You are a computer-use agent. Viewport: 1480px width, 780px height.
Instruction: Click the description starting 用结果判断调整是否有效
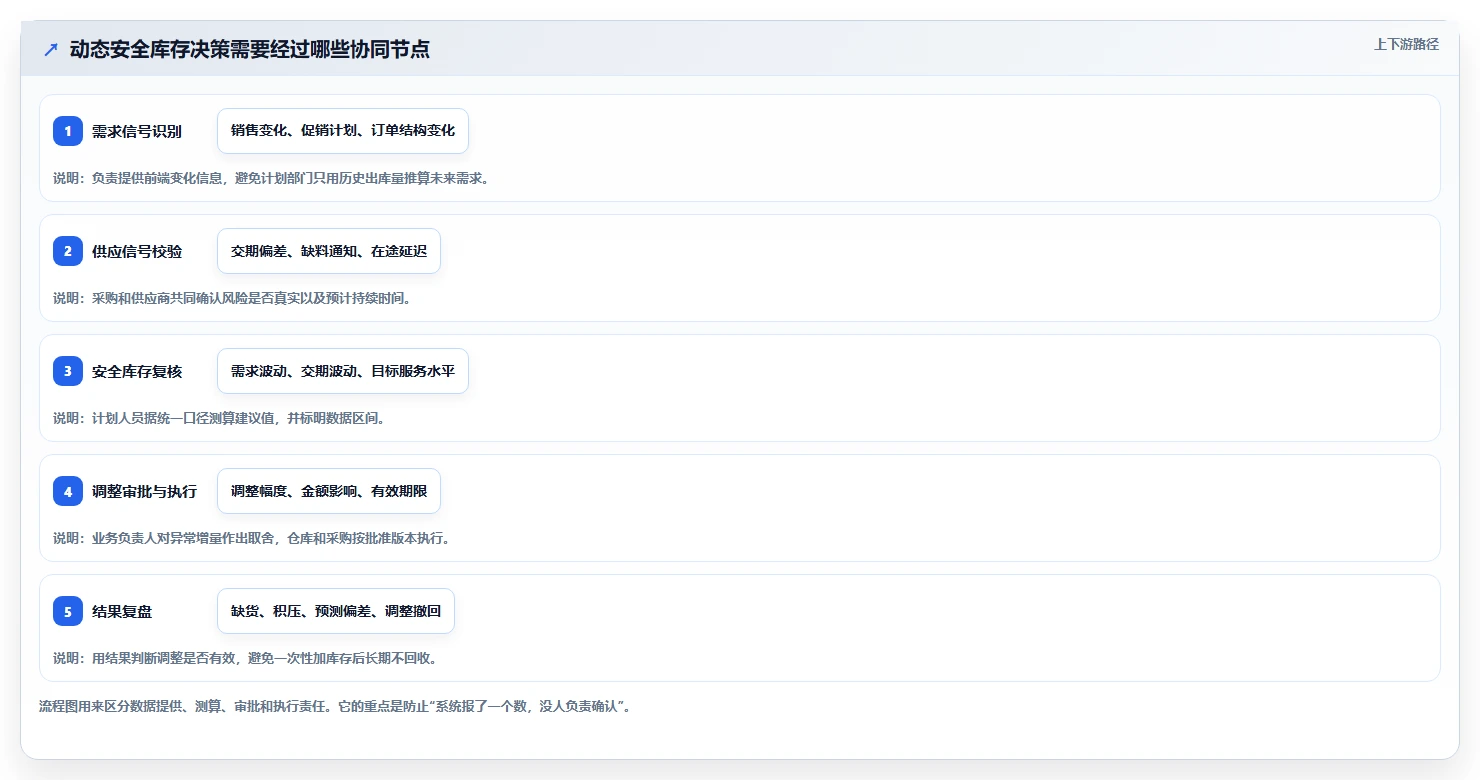[245, 658]
